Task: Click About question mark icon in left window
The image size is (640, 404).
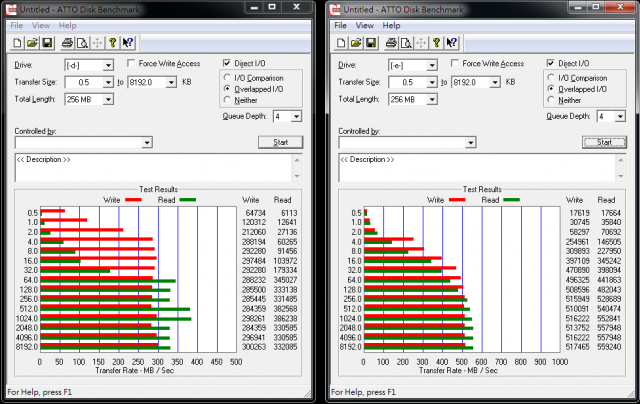Action: coord(113,43)
